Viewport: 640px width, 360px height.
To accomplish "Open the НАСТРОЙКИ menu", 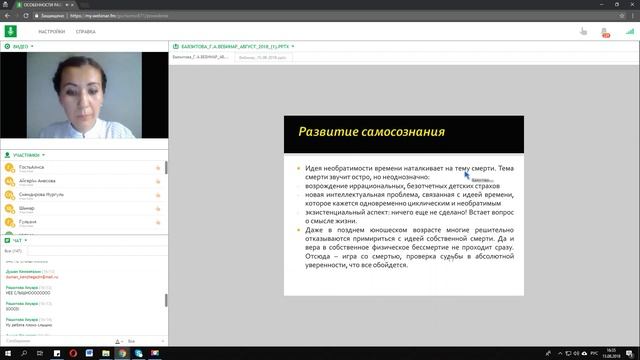I will click(51, 31).
